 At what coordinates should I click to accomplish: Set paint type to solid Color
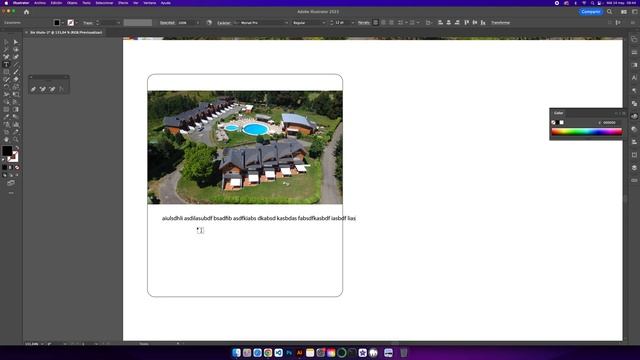pos(4,167)
